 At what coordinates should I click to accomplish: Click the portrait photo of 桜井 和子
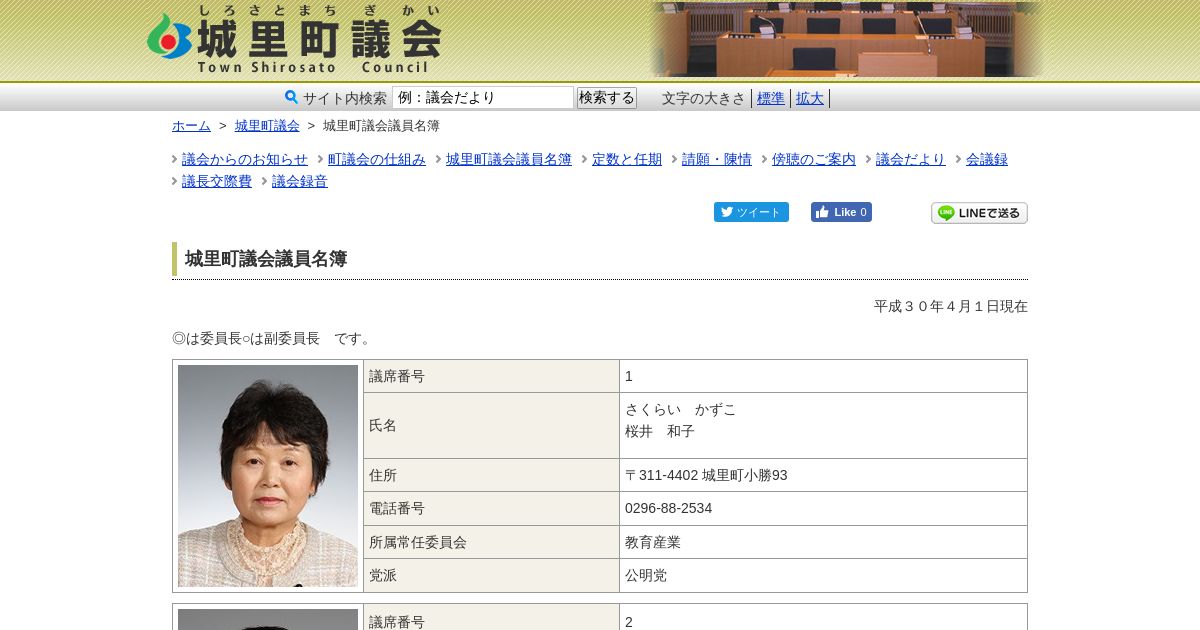click(268, 476)
